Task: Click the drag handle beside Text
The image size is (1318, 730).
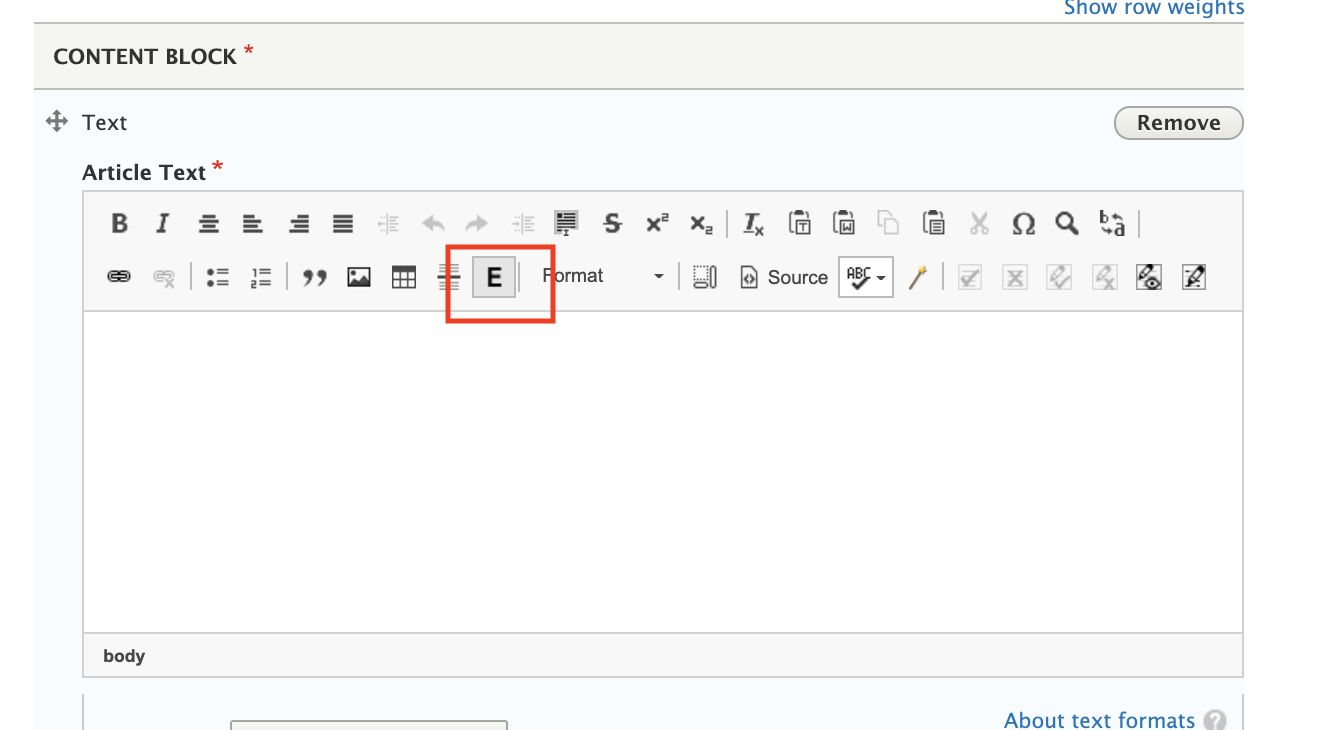Action: pyautogui.click(x=56, y=122)
